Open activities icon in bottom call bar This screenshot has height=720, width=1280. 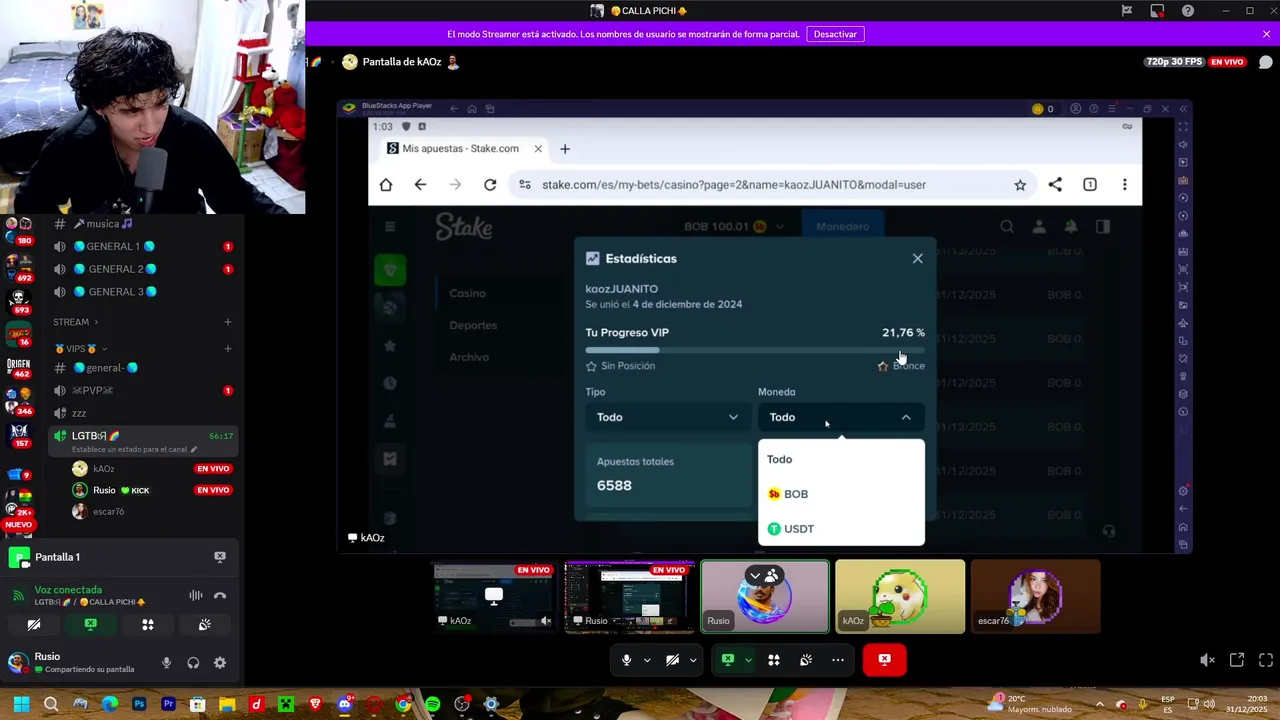[x=773, y=660]
